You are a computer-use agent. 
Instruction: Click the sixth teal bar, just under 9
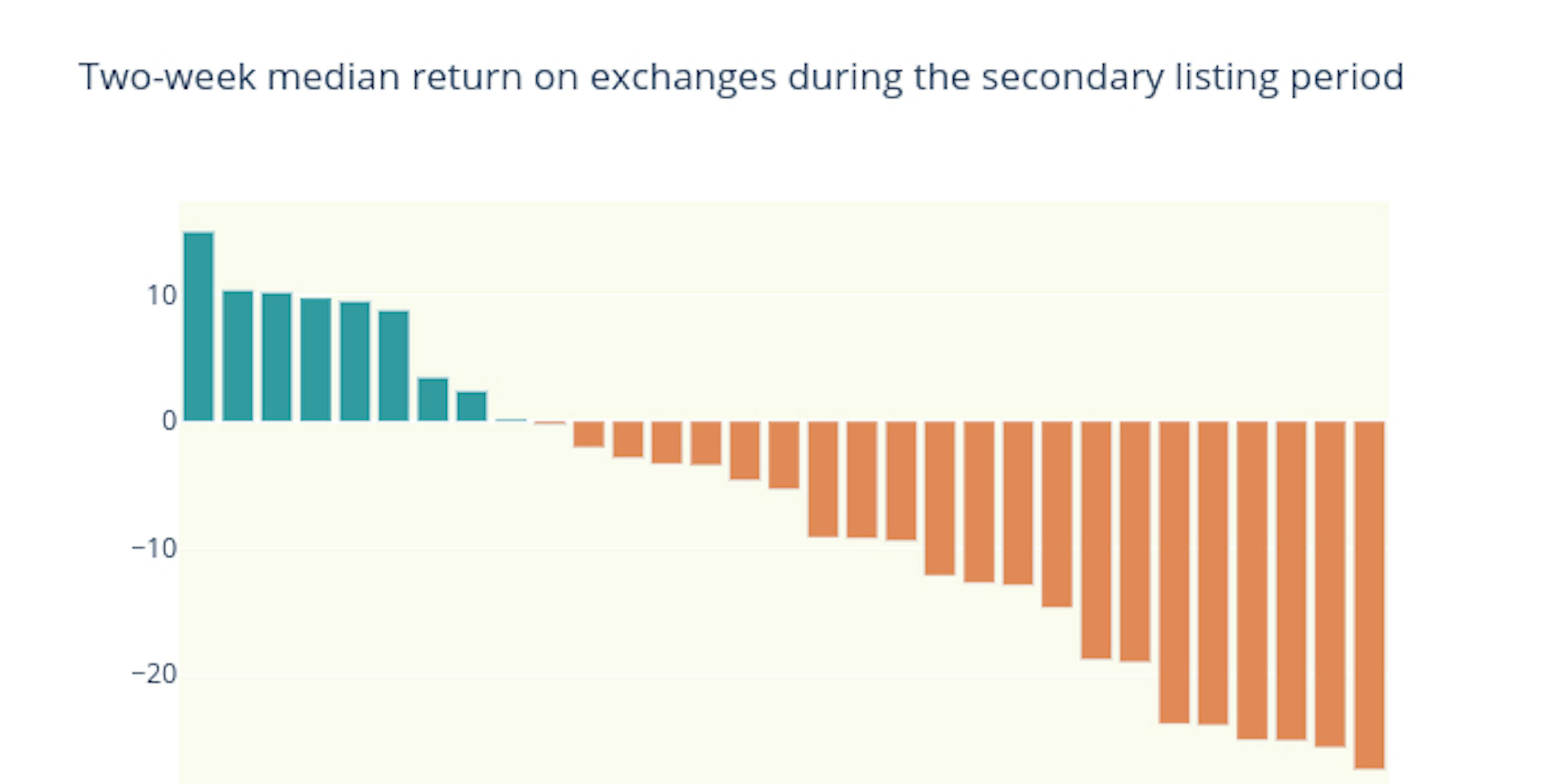coord(394,366)
